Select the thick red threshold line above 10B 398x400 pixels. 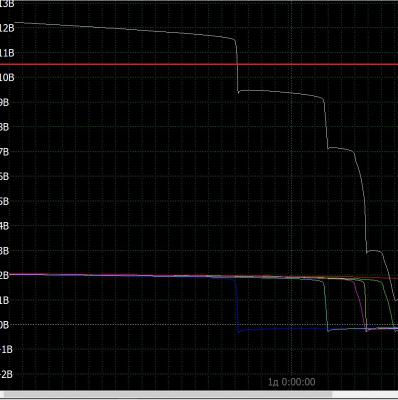click(x=199, y=64)
